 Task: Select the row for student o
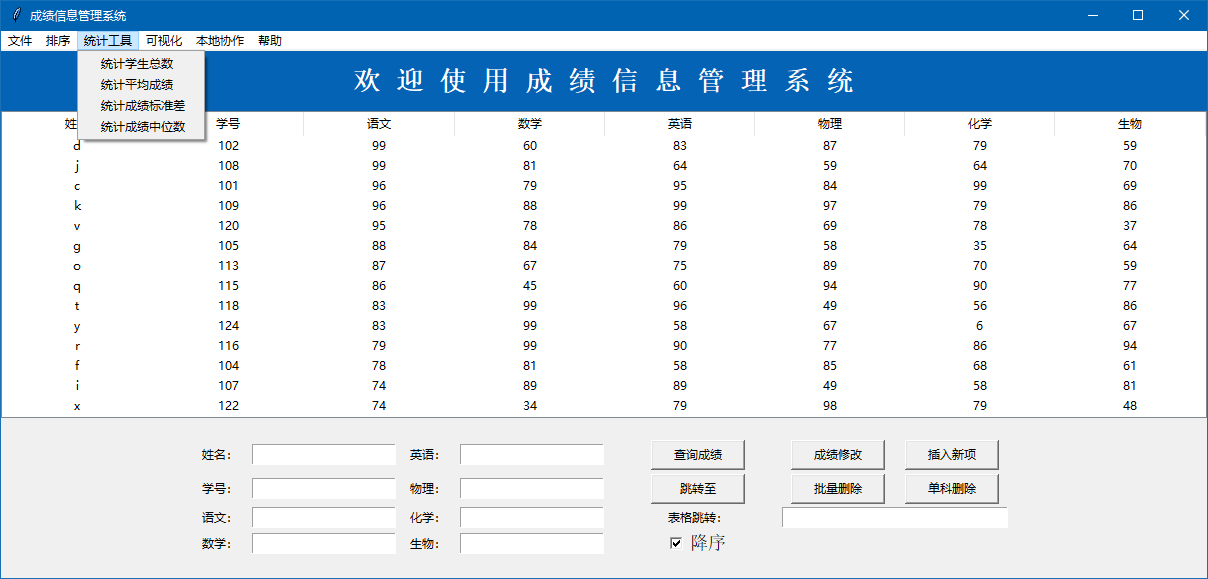click(603, 266)
